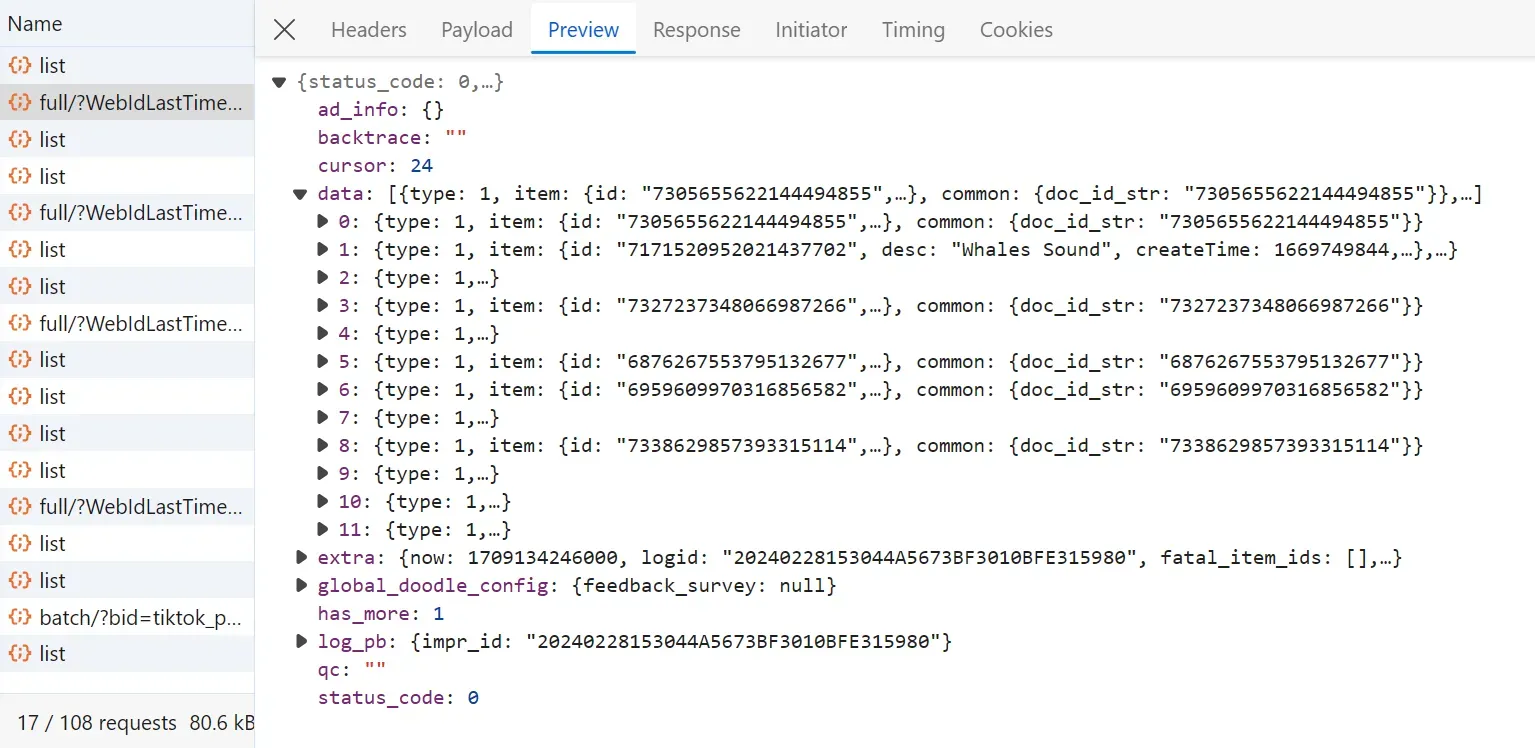The image size is (1535, 748).
Task: Expand the extra object
Action: (302, 557)
